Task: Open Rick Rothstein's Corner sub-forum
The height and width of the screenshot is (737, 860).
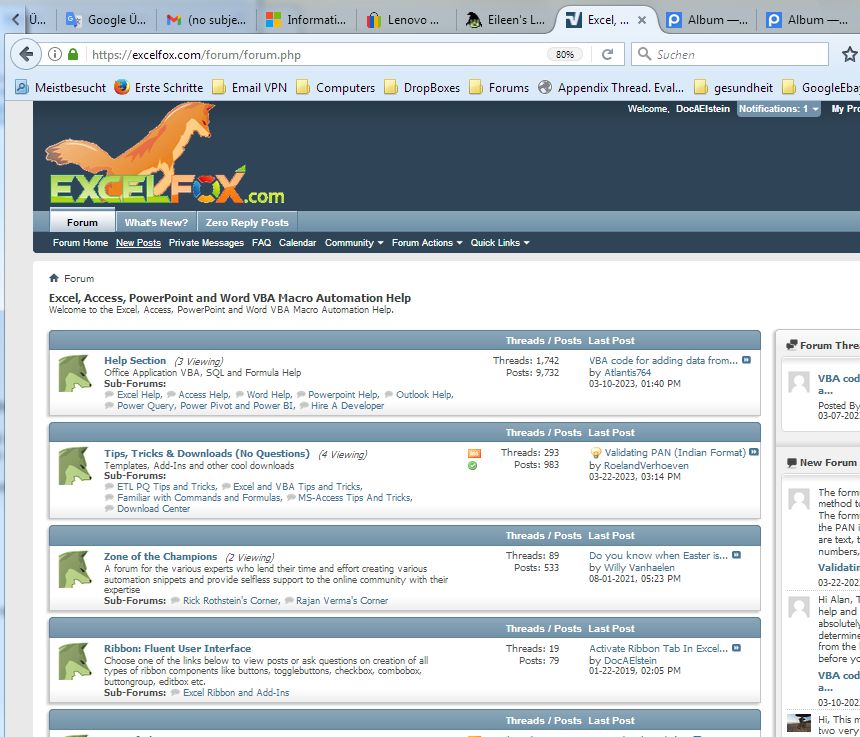Action: click(x=231, y=600)
